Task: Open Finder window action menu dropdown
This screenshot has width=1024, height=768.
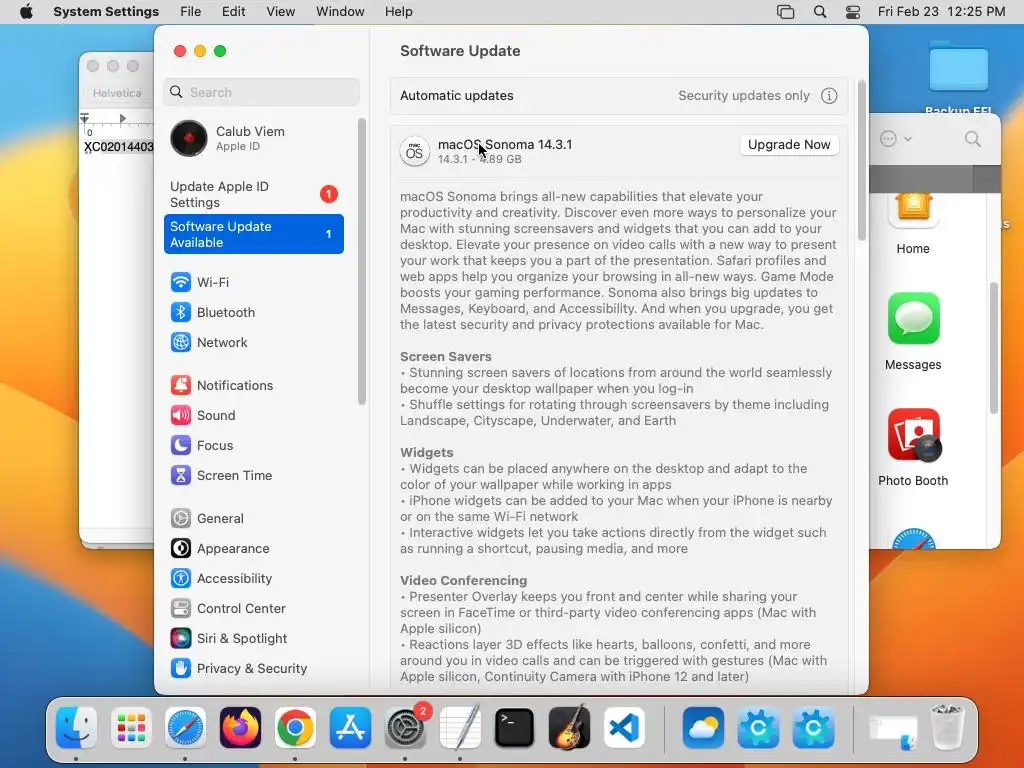Action: click(895, 139)
